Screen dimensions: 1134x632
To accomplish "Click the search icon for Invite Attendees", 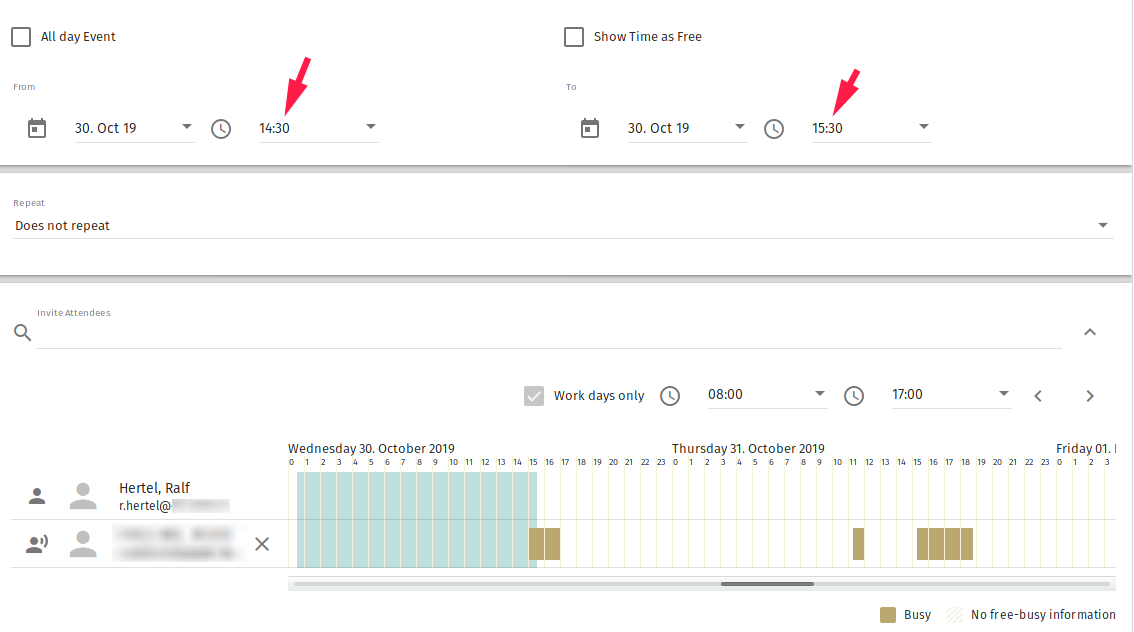I will pyautogui.click(x=23, y=333).
